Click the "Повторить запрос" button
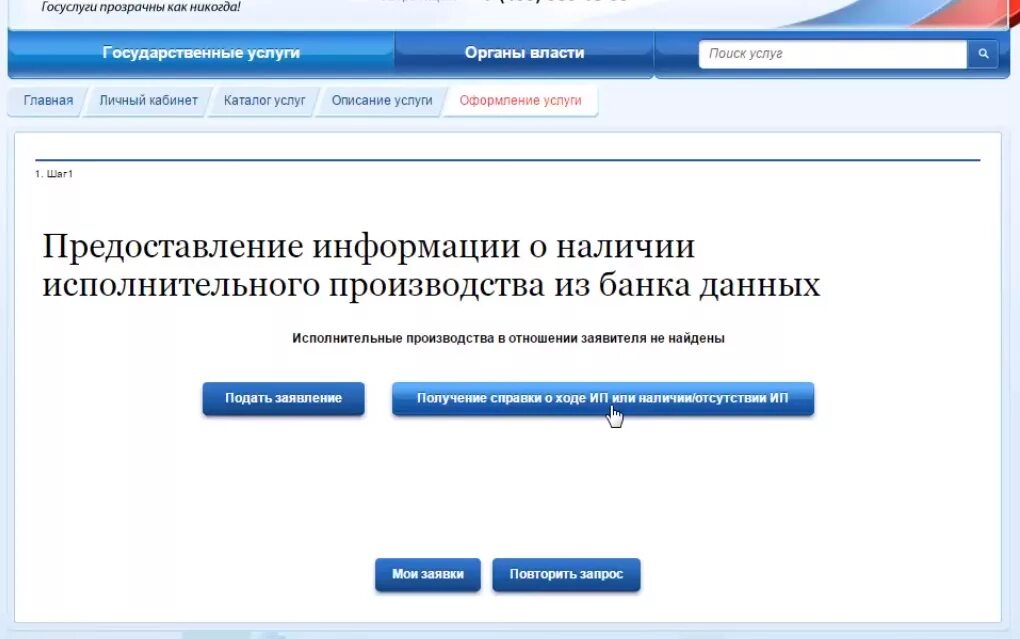This screenshot has height=639, width=1020. (566, 574)
